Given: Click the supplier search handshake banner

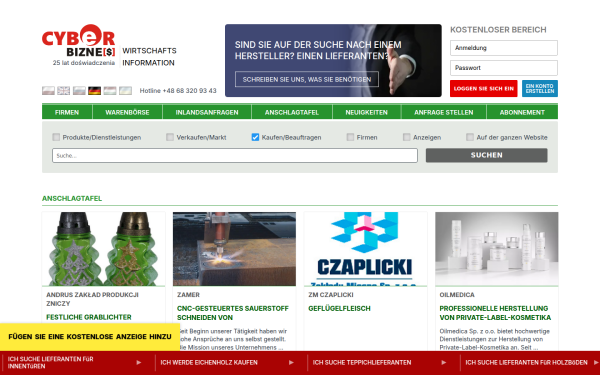Looking at the screenshot, I should point(333,60).
